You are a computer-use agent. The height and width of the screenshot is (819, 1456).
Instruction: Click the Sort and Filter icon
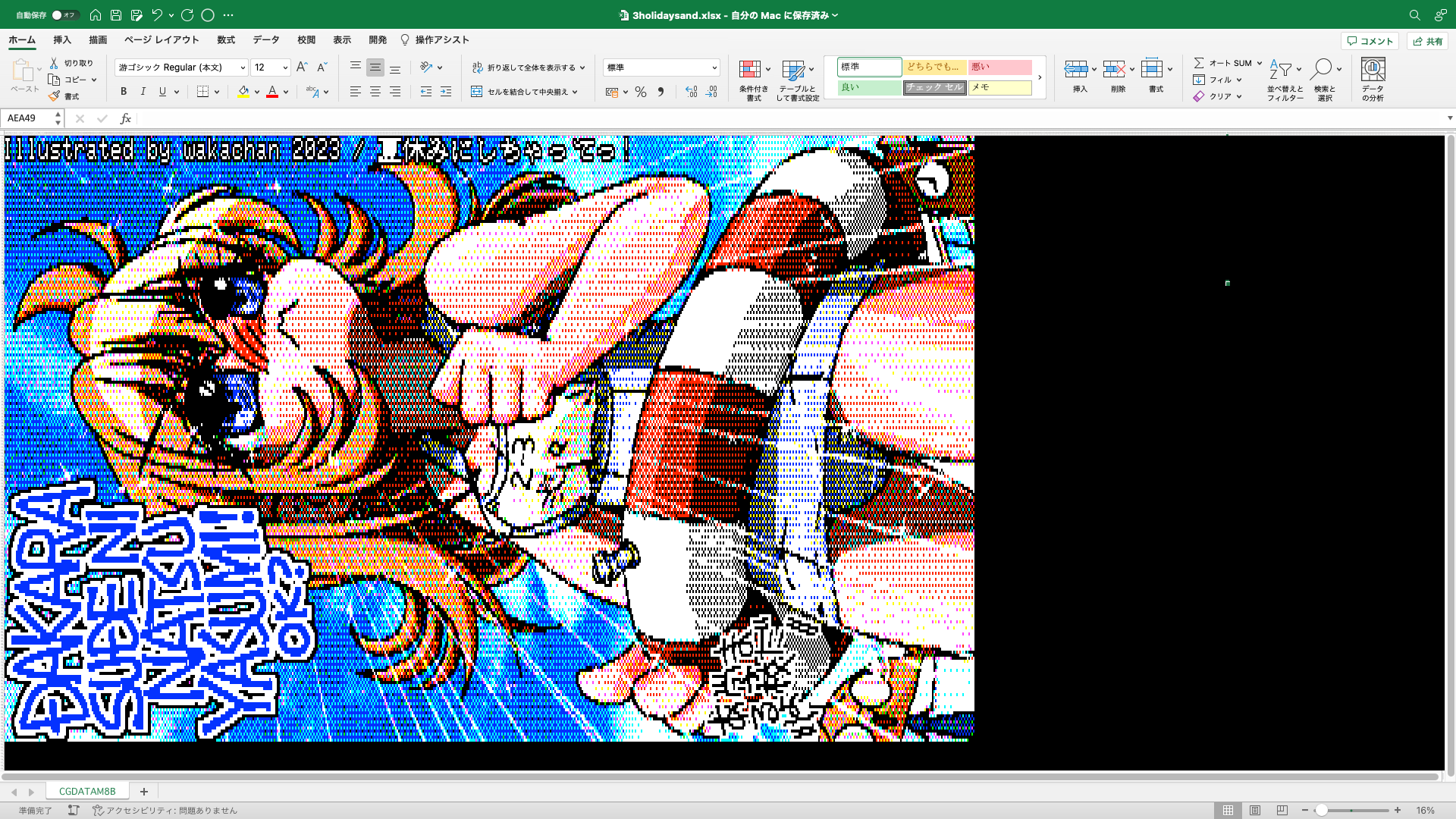click(1280, 69)
